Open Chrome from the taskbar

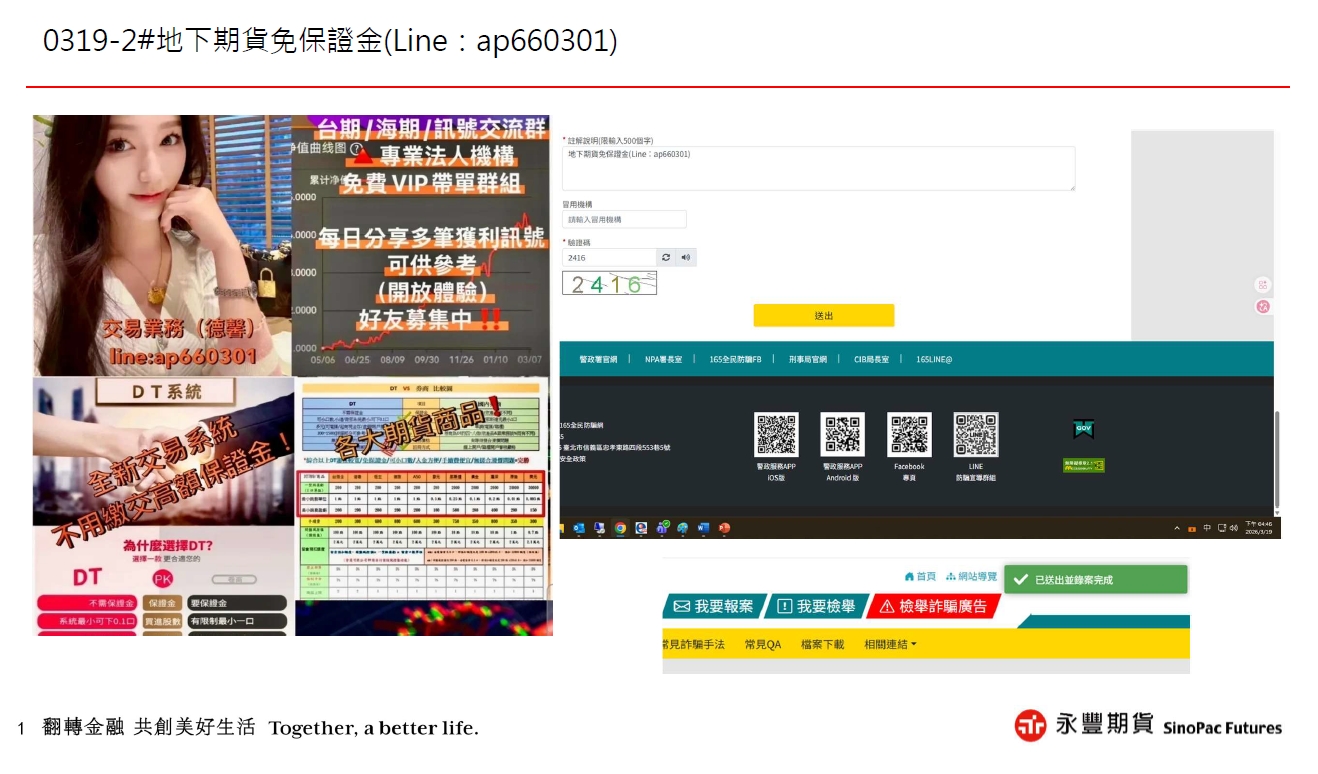click(620, 528)
